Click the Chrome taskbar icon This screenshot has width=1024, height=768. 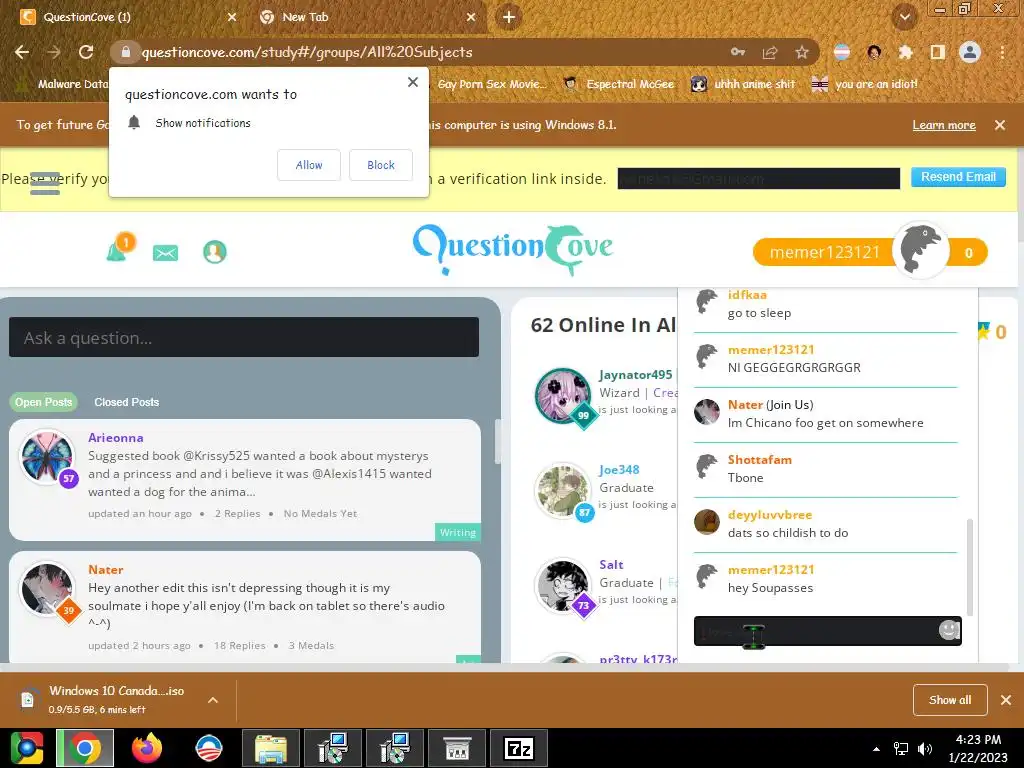[x=85, y=748]
